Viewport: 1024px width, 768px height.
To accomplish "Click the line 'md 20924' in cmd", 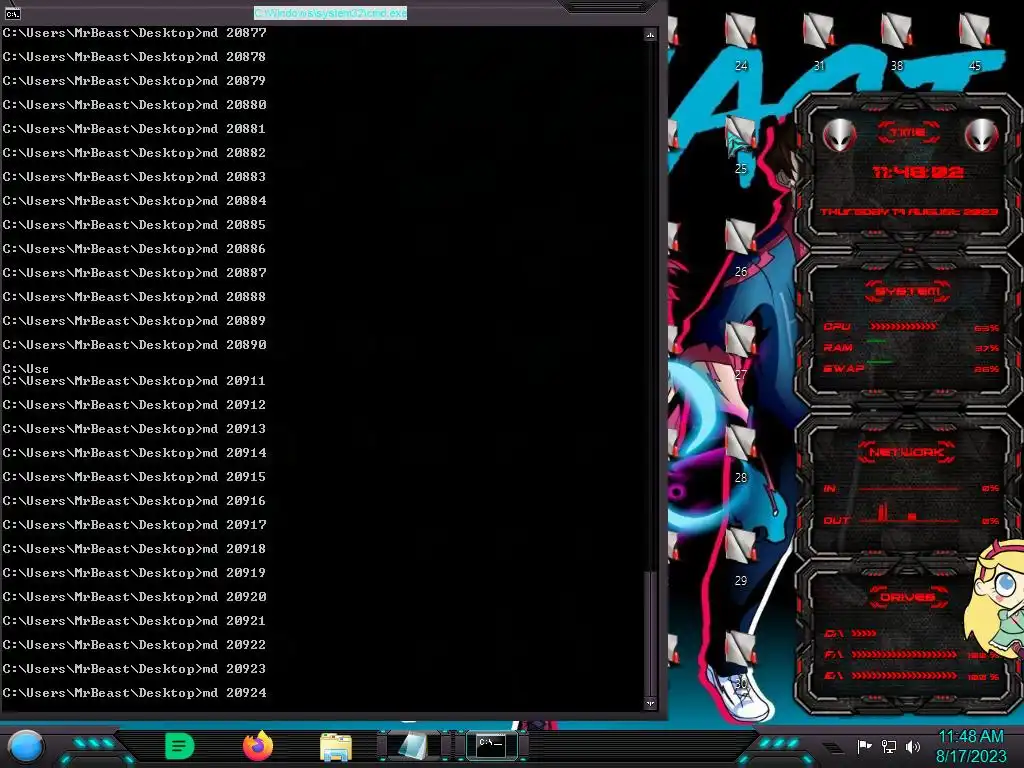I will 135,693.
